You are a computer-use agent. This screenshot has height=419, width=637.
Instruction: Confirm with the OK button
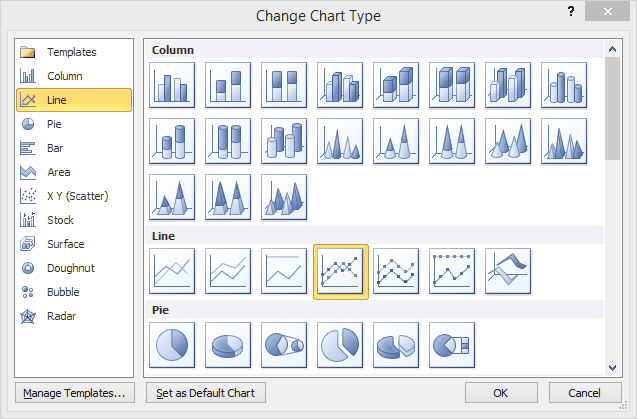click(501, 393)
